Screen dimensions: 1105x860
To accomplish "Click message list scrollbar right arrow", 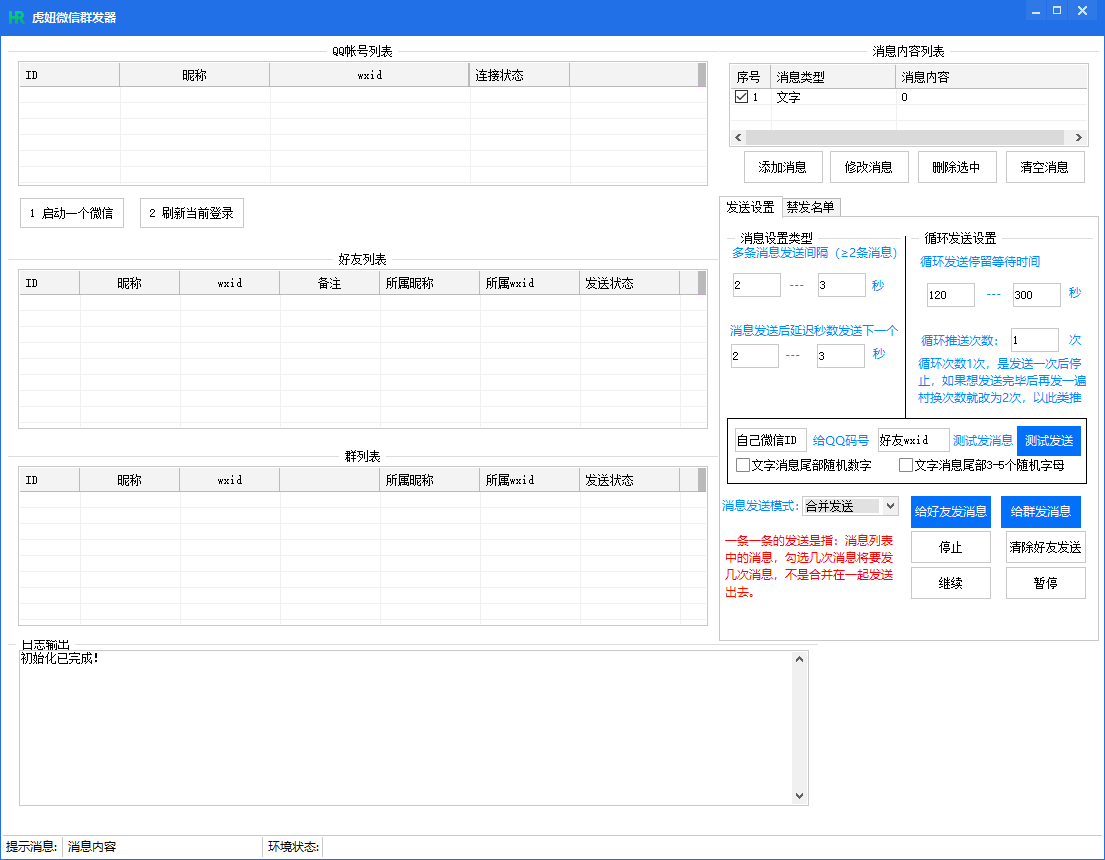I will pyautogui.click(x=1078, y=137).
